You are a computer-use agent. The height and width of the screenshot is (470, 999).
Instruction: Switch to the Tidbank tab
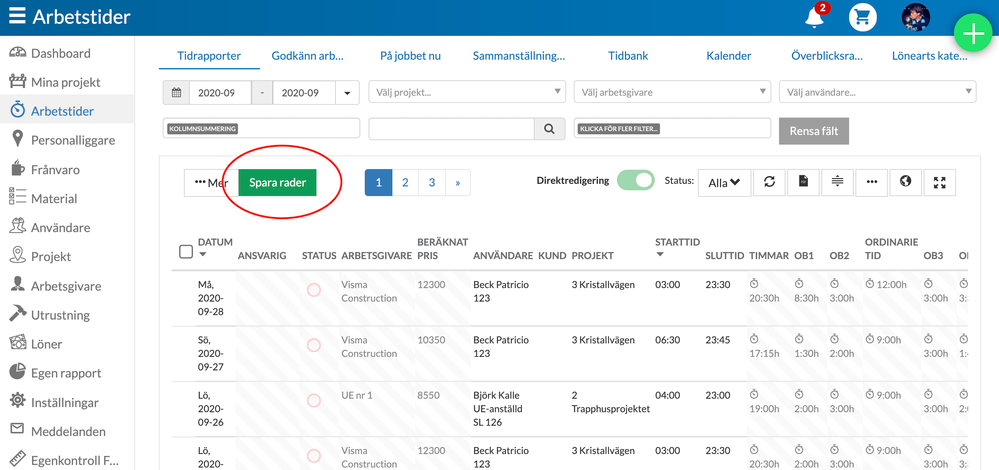628,56
